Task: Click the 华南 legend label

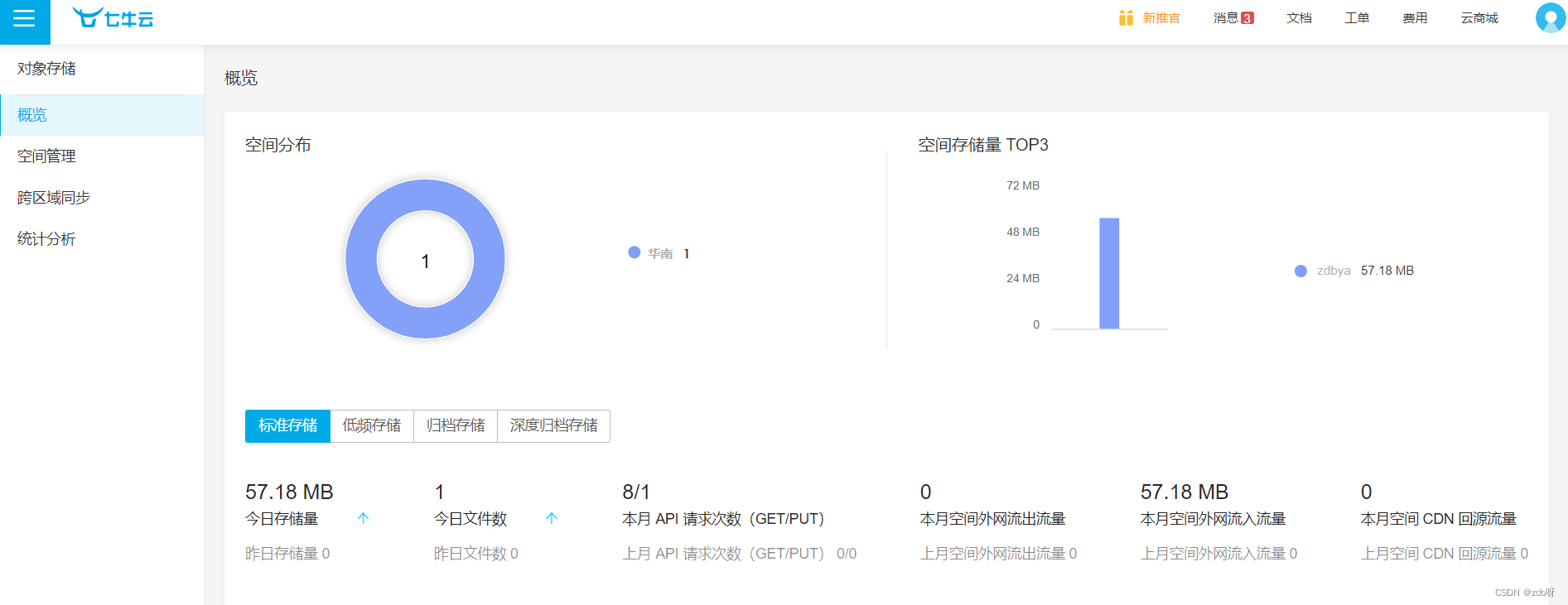Action: [660, 253]
